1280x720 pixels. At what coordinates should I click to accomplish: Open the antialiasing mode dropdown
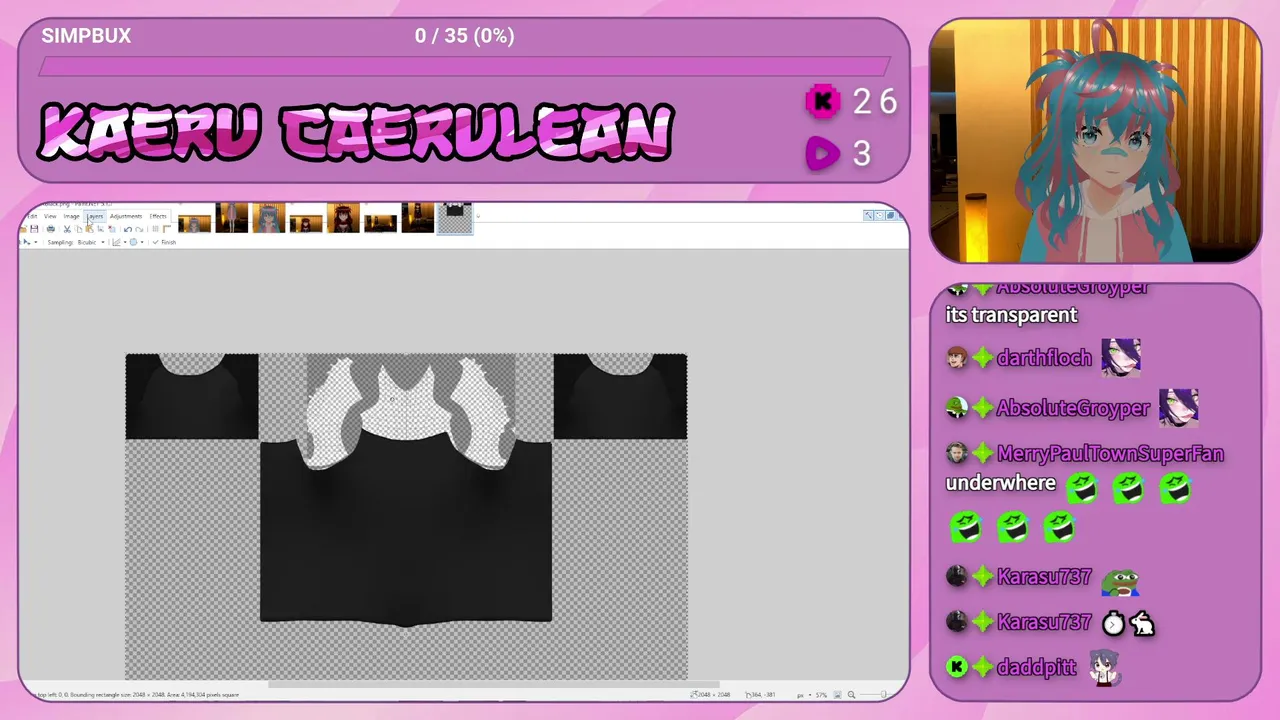coord(119,242)
